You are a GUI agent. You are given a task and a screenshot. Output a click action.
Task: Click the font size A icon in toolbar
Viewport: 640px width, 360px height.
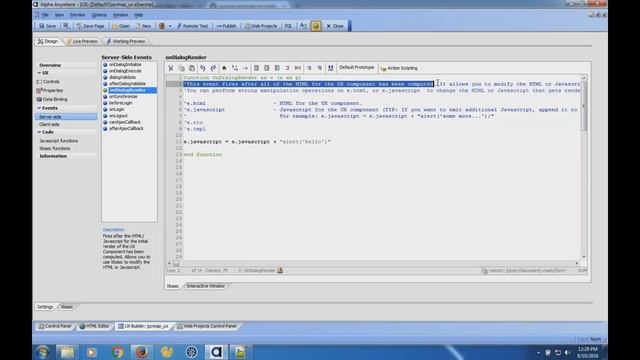pyautogui.click(x=303, y=26)
